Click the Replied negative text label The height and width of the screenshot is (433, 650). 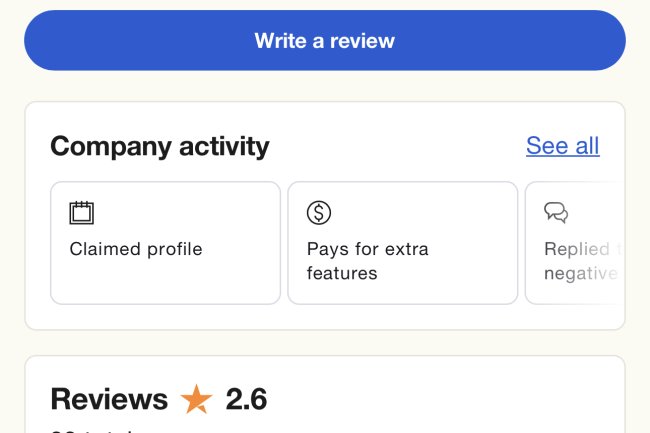[578, 261]
